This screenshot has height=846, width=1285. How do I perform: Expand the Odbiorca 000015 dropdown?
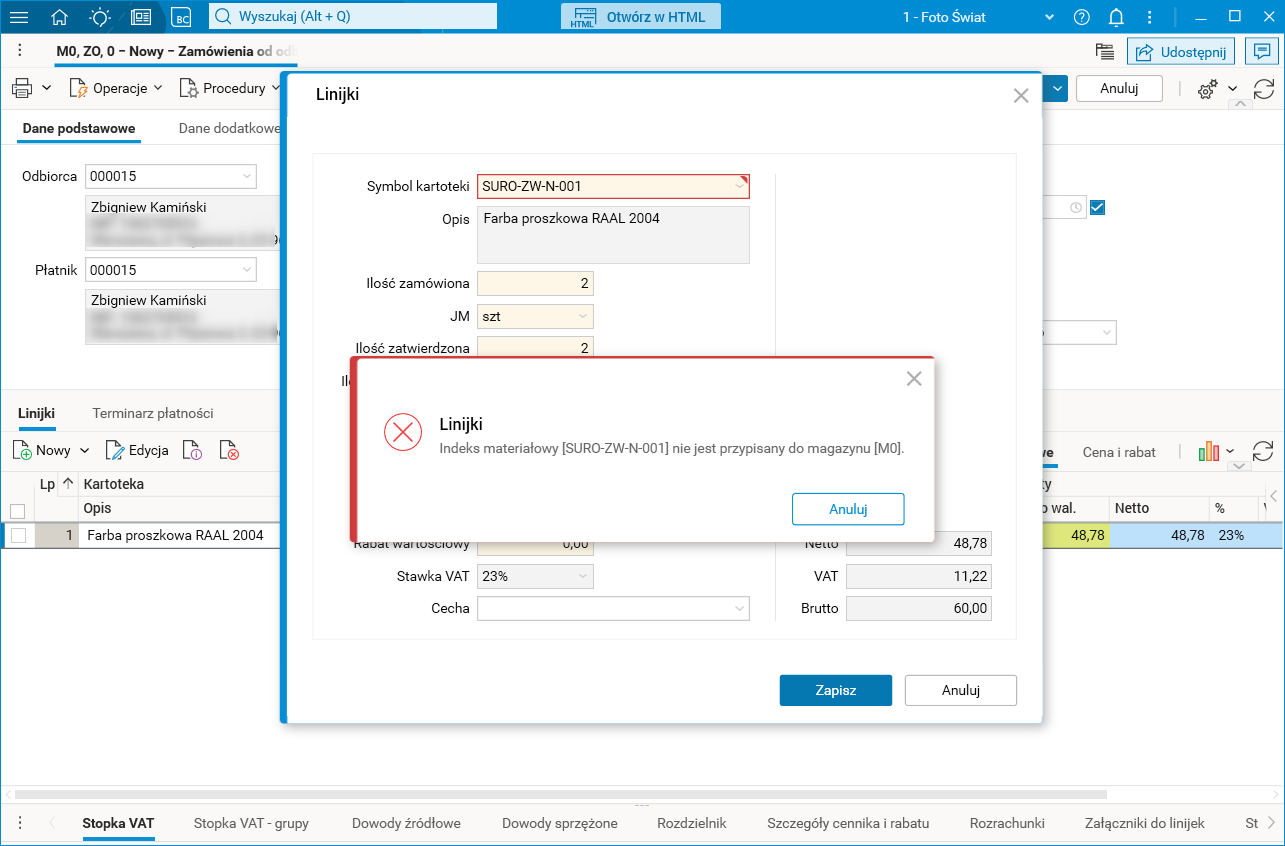click(247, 176)
